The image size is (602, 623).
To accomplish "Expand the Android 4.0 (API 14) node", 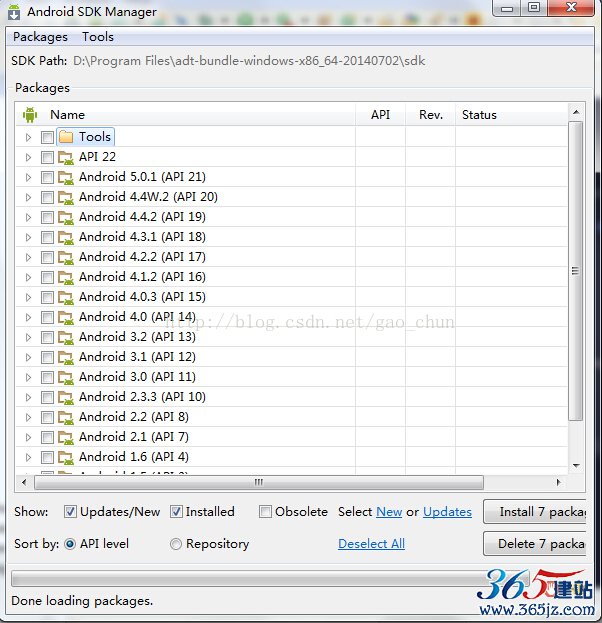I will click(28, 317).
